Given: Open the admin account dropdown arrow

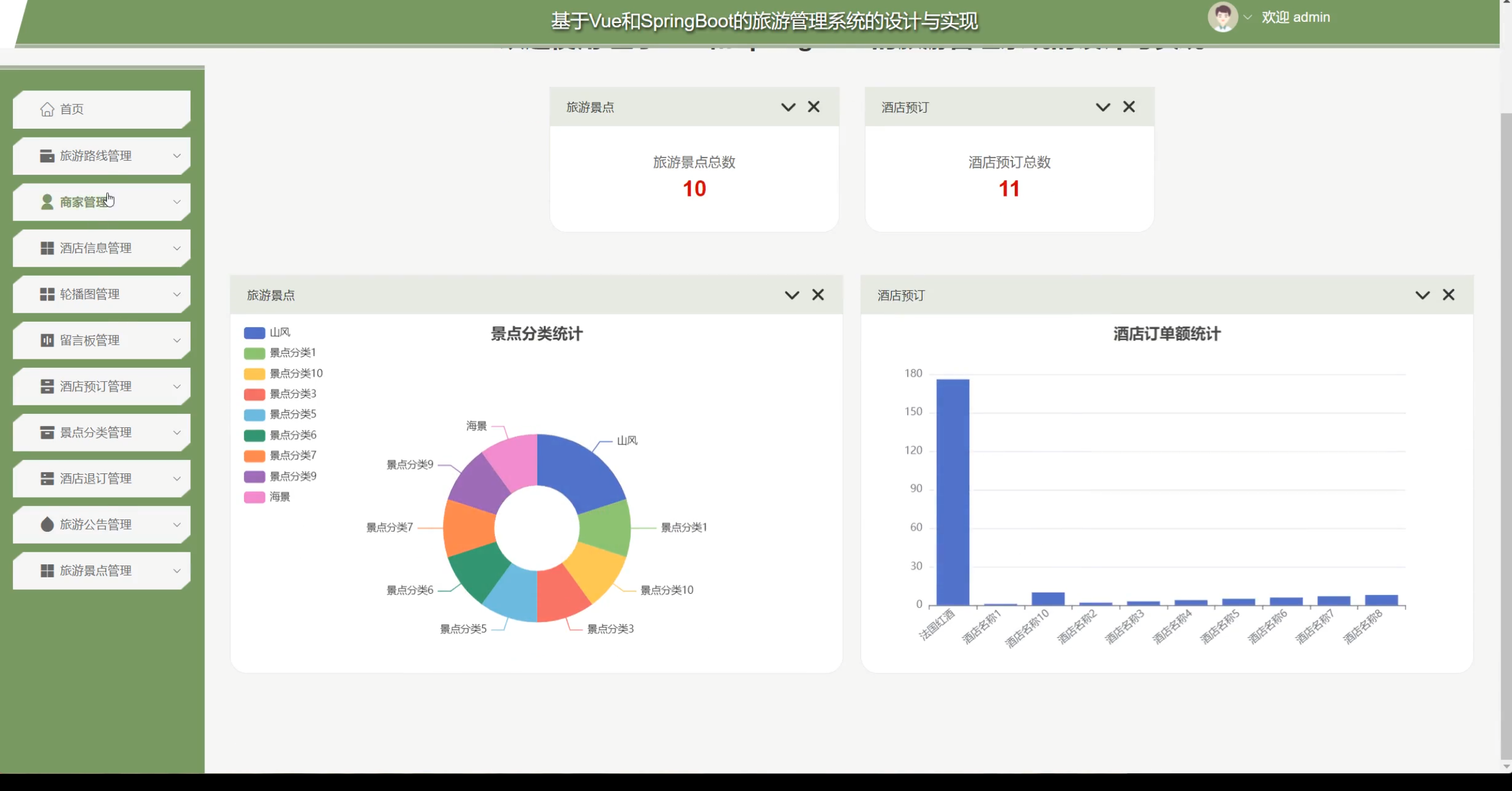Looking at the screenshot, I should pos(1248,17).
